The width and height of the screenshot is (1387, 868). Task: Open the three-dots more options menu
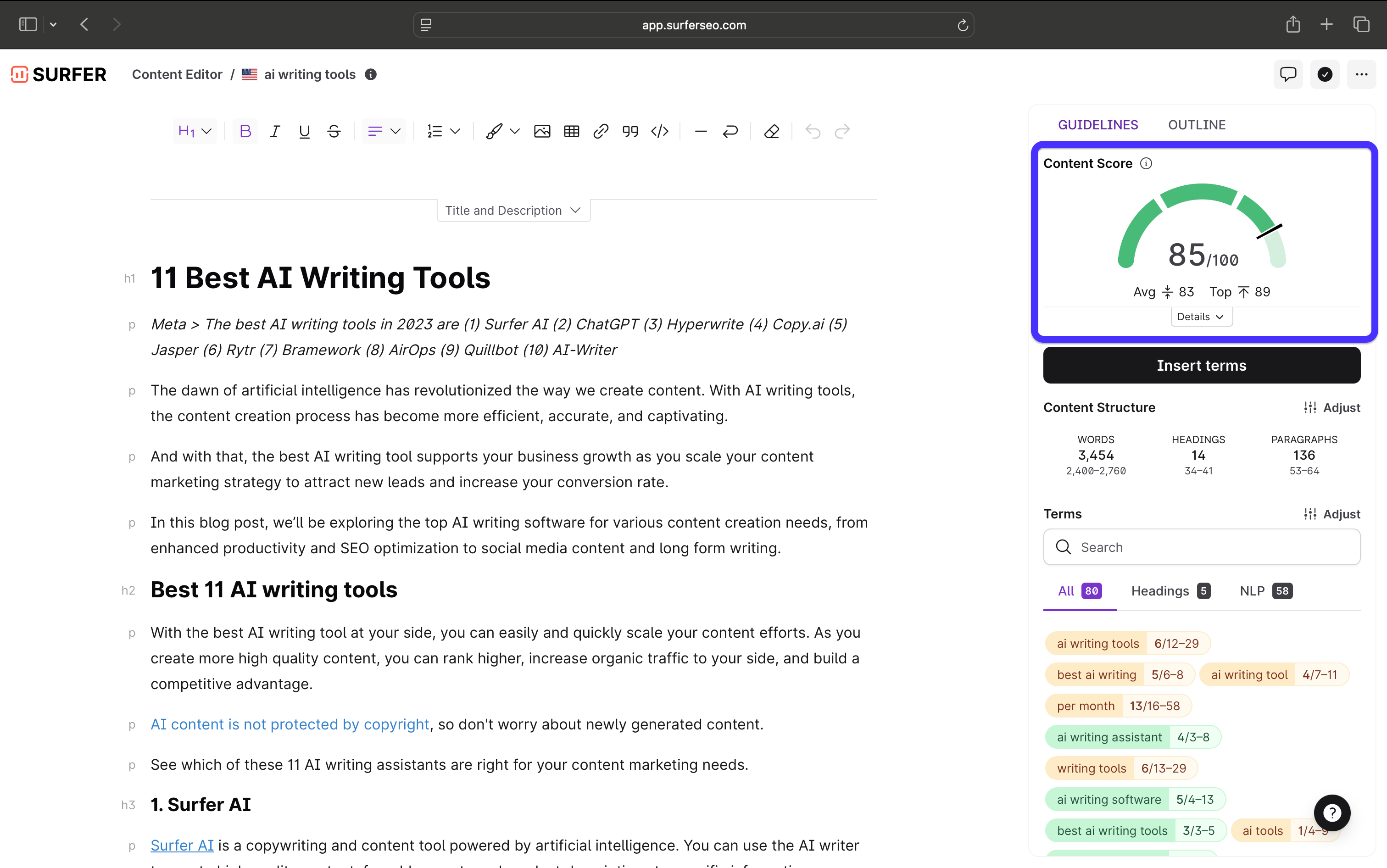coord(1361,74)
